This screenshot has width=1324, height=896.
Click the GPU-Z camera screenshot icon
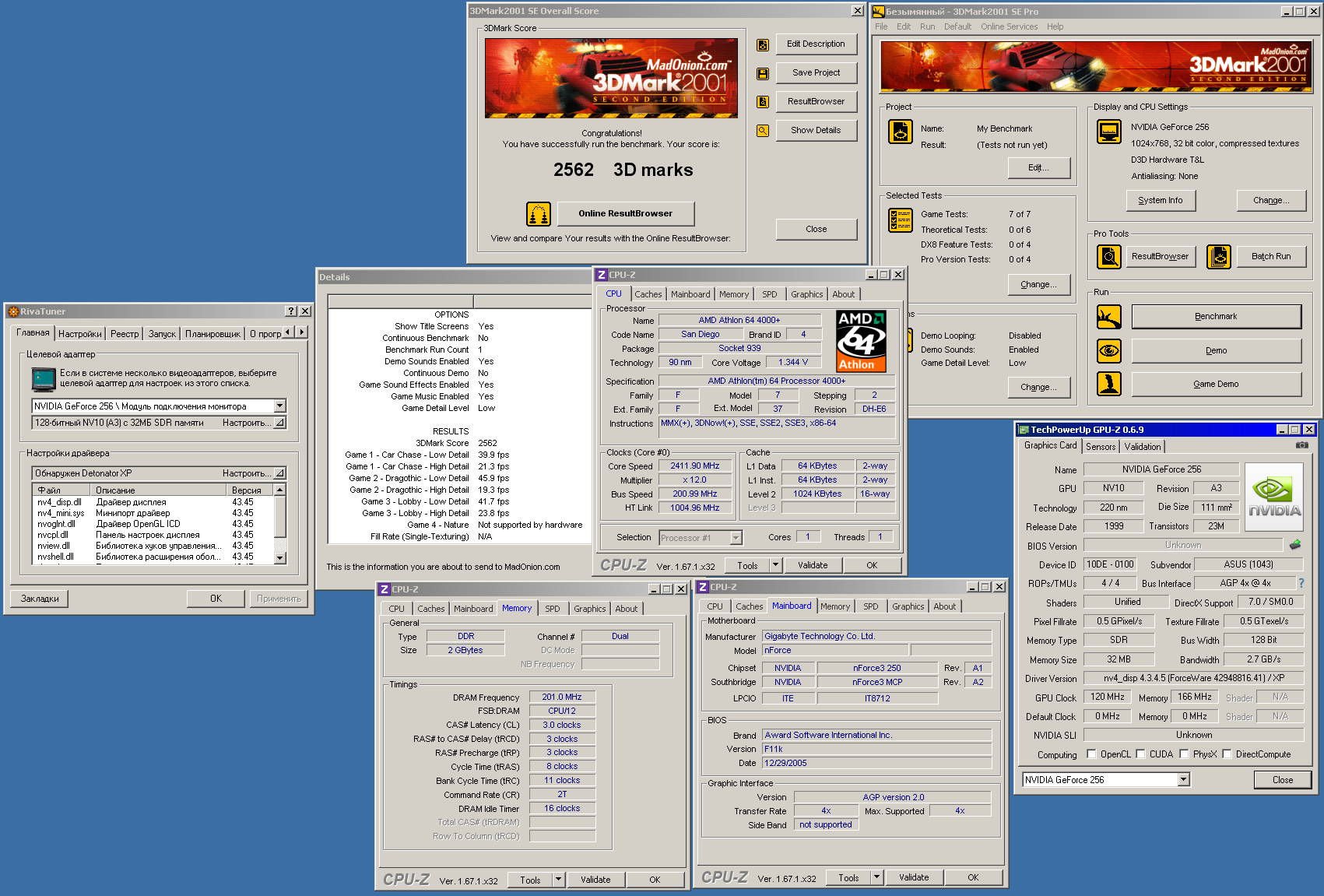1301,445
